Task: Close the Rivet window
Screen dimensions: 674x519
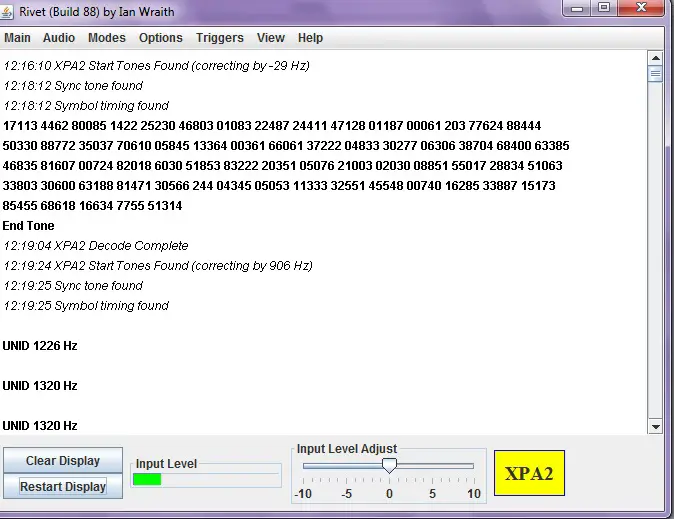Action: (641, 8)
